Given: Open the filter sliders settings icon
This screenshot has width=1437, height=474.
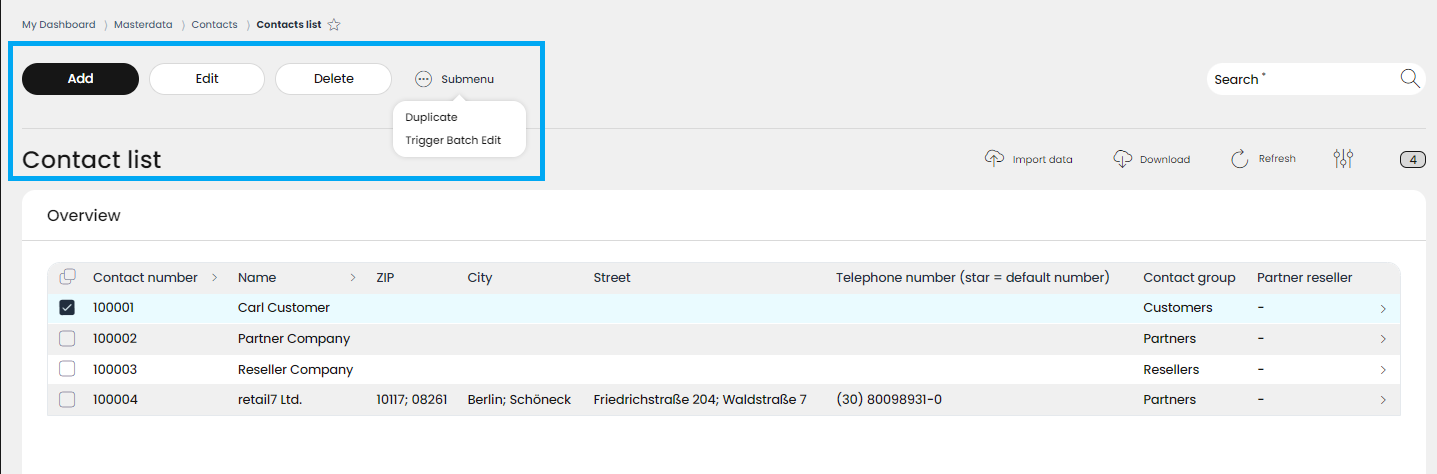Looking at the screenshot, I should click(x=1343, y=158).
